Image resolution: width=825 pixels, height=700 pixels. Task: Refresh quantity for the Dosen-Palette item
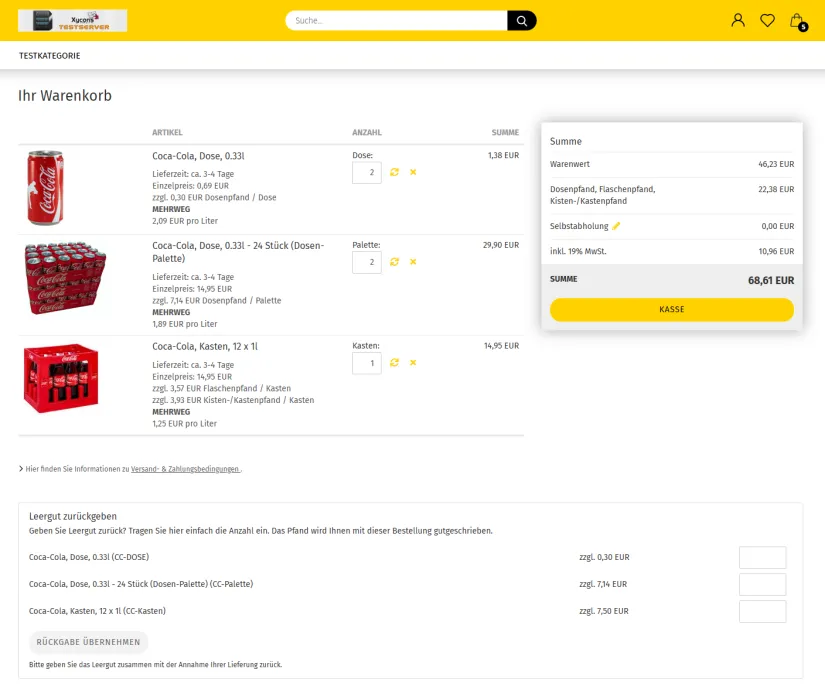[394, 262]
